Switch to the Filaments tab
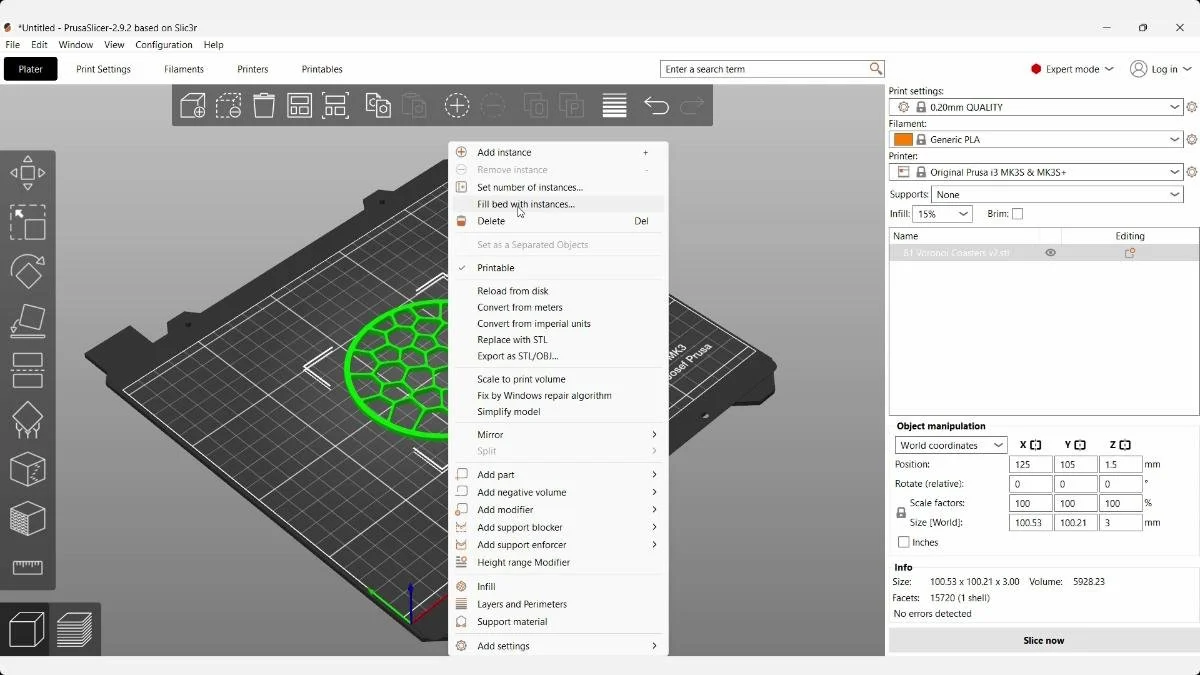 (x=184, y=69)
